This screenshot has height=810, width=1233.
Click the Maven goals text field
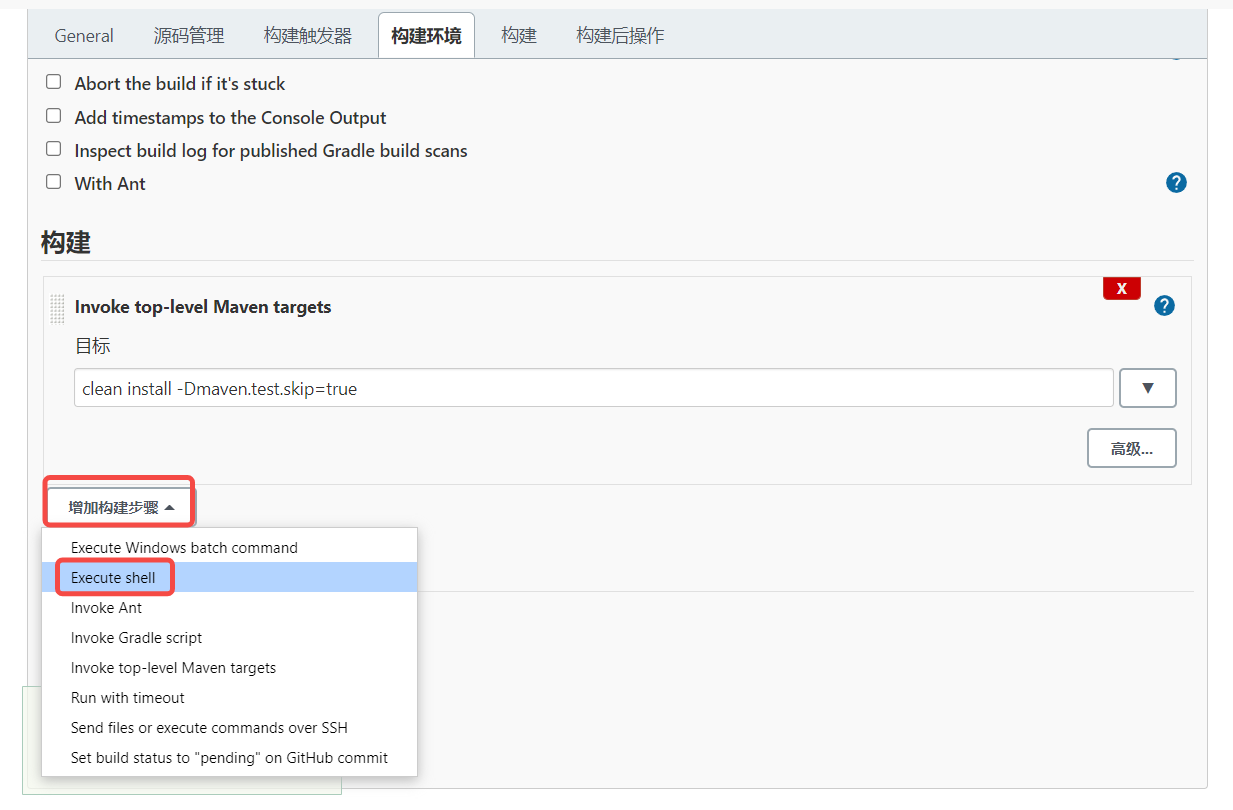593,389
